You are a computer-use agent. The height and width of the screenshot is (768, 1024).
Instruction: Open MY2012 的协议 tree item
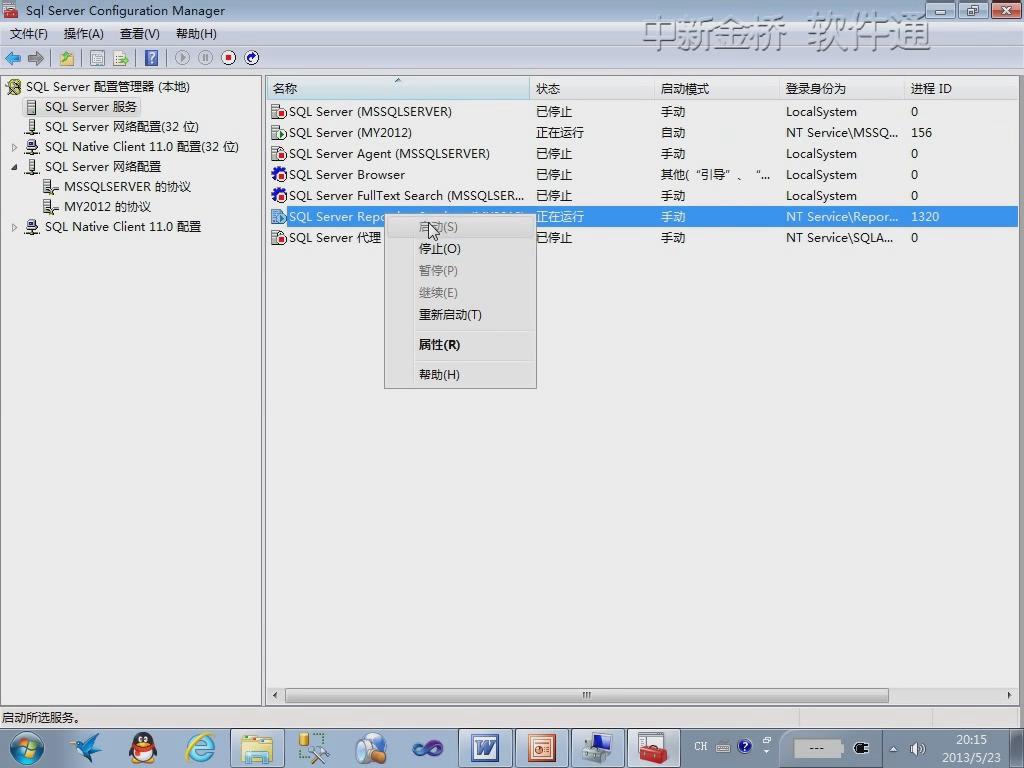107,207
